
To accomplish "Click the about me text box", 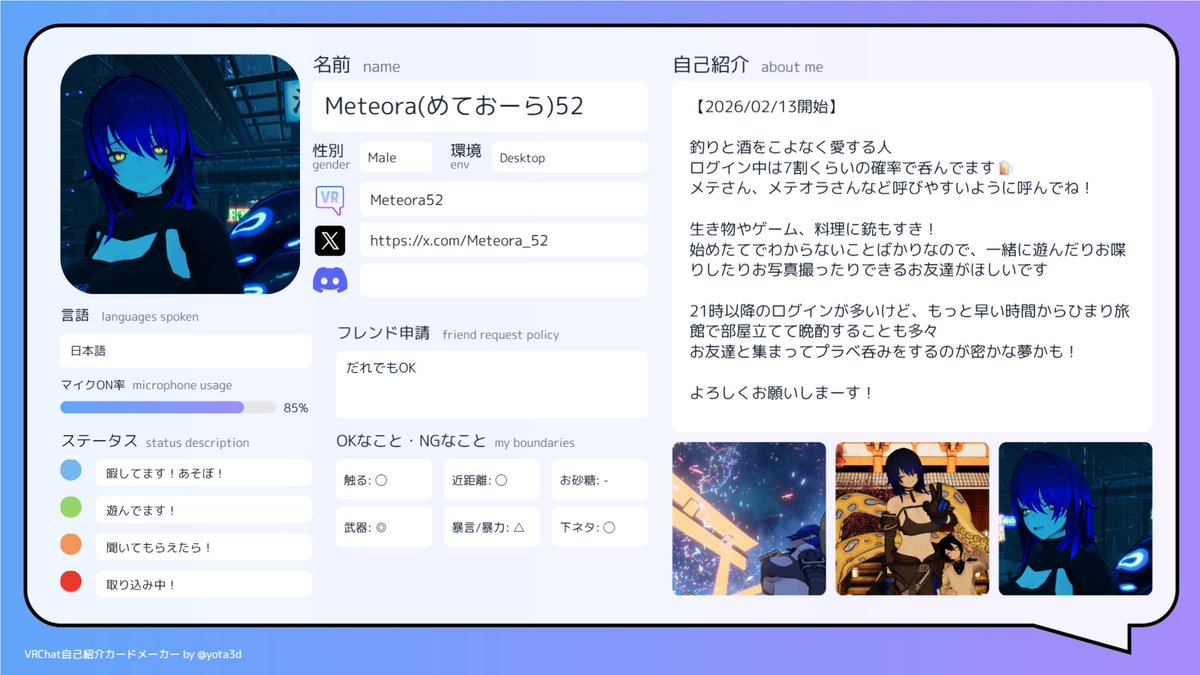I will click(912, 257).
